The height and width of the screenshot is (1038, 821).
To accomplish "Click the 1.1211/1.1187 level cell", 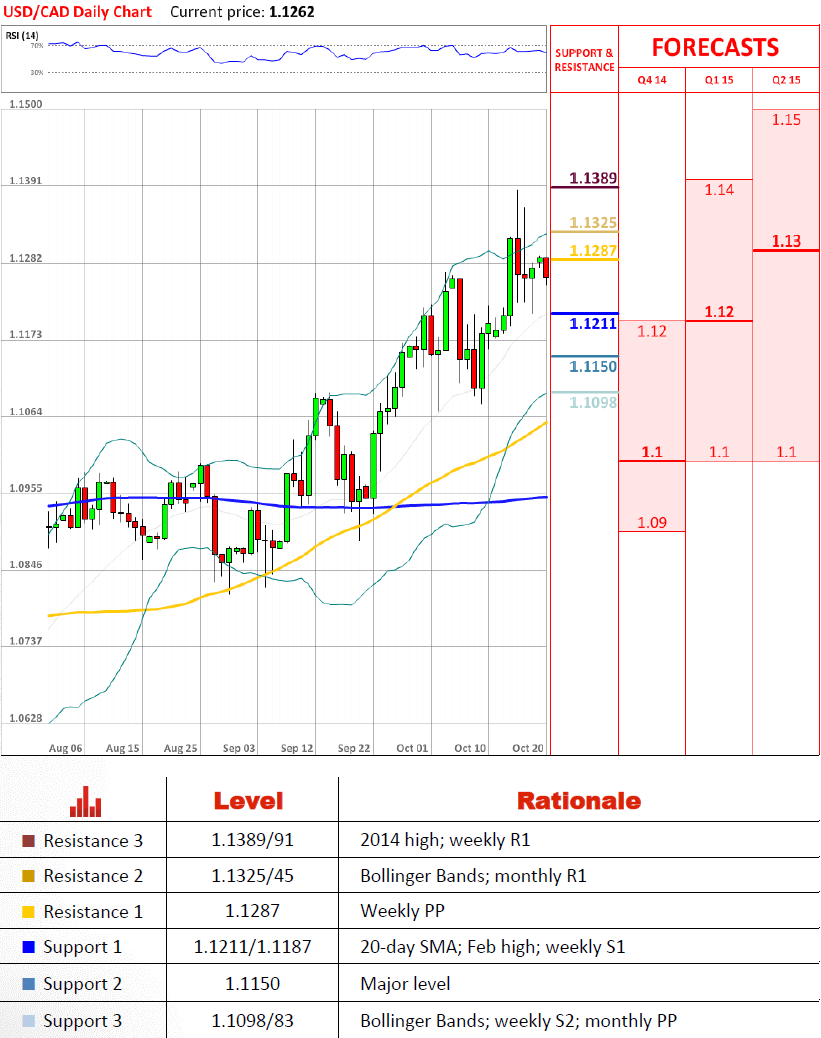I will [252, 947].
